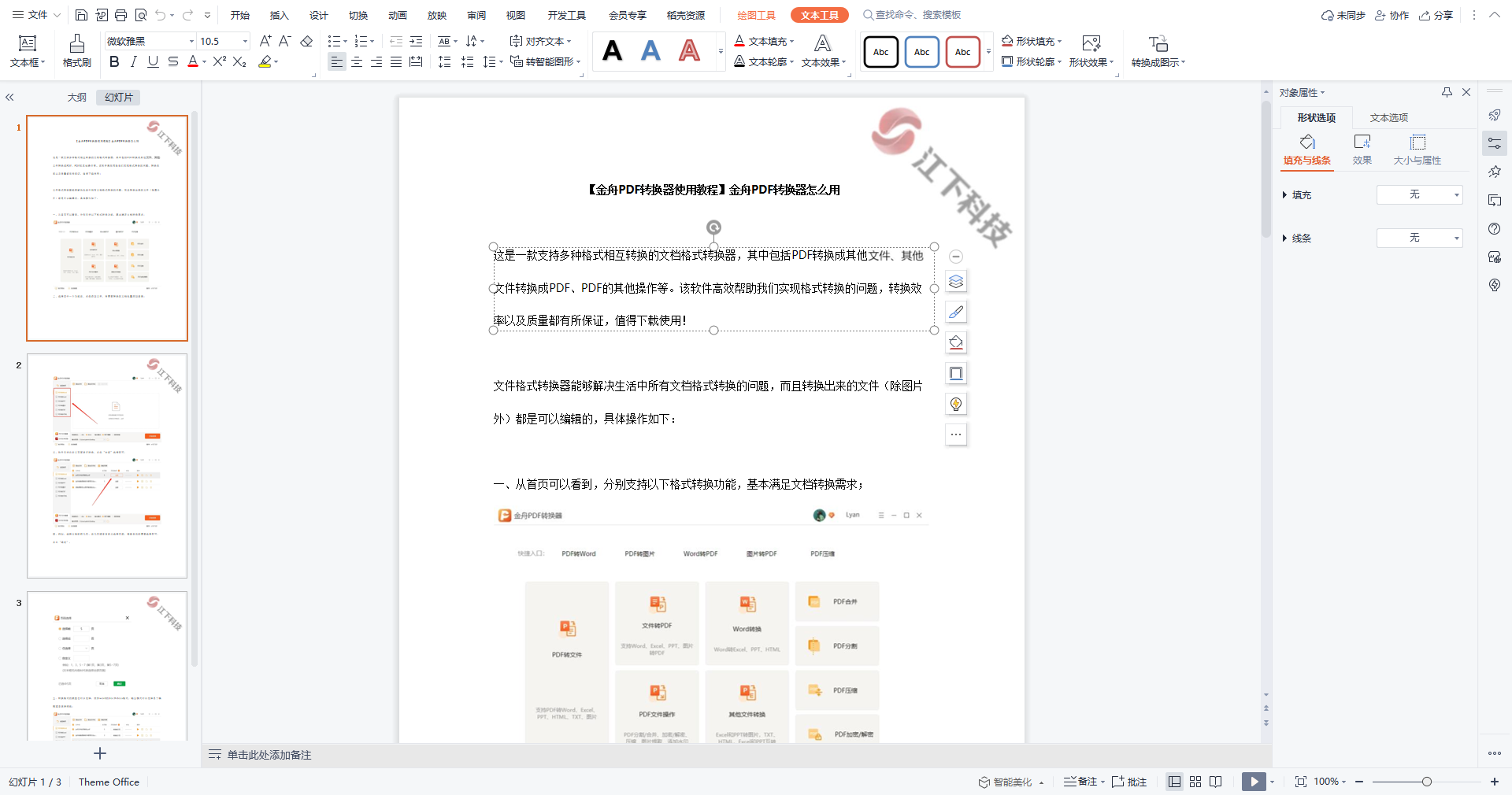This screenshot has width=1512, height=795.
Task: Toggle Underline formatting
Action: (x=154, y=61)
